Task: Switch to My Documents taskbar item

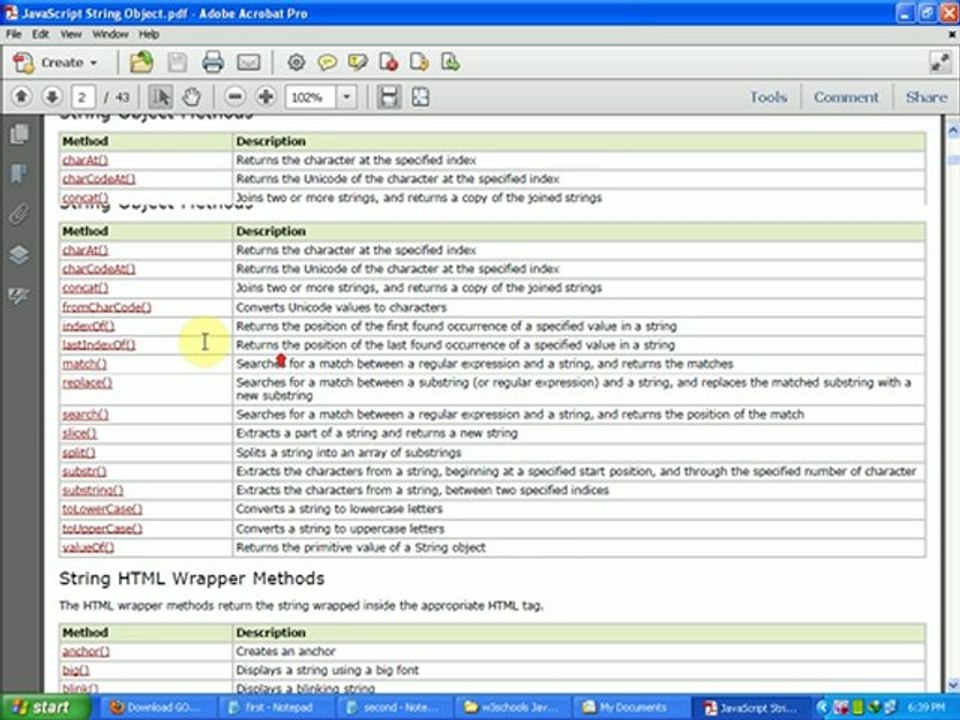Action: pos(632,708)
